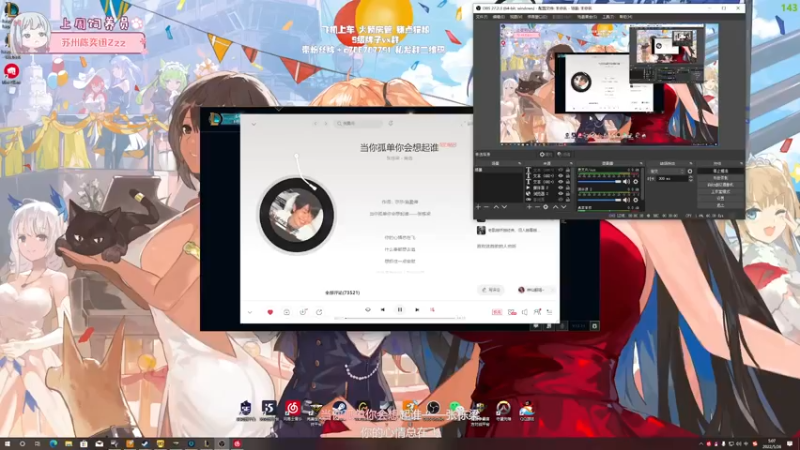
Task: Open source properties gear below sources list
Action: pyautogui.click(x=545, y=207)
